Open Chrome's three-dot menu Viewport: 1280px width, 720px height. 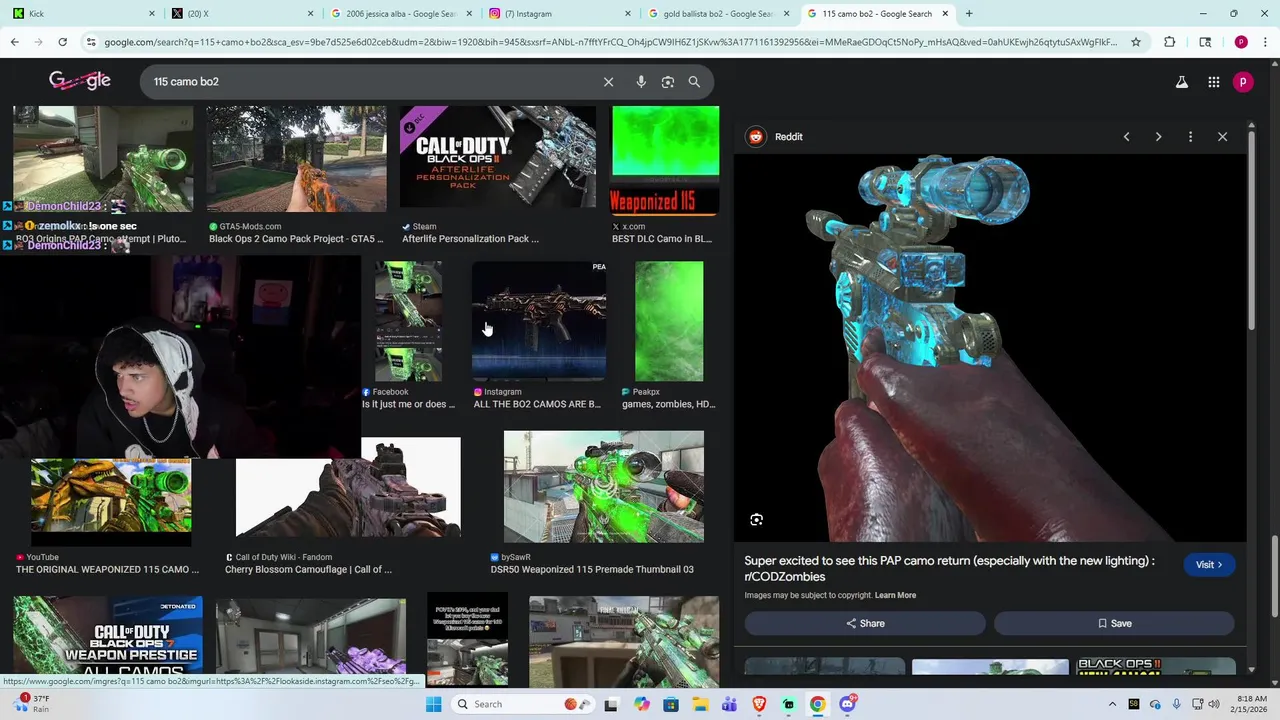[x=1265, y=42]
